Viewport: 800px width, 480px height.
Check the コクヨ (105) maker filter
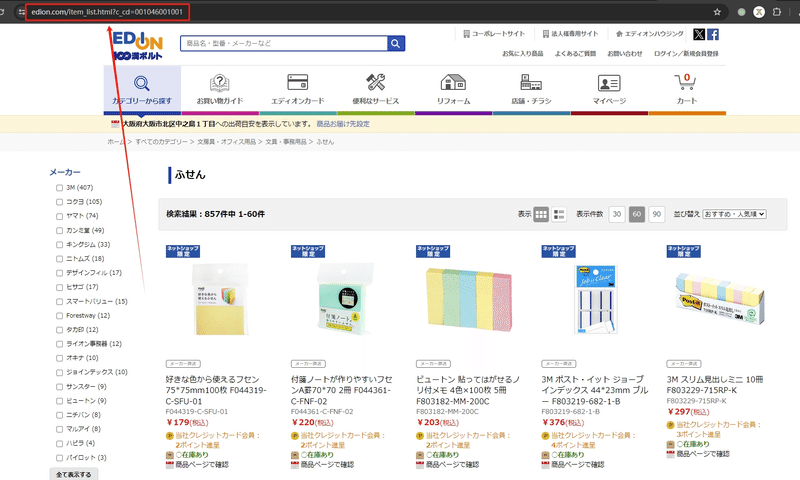(60, 202)
